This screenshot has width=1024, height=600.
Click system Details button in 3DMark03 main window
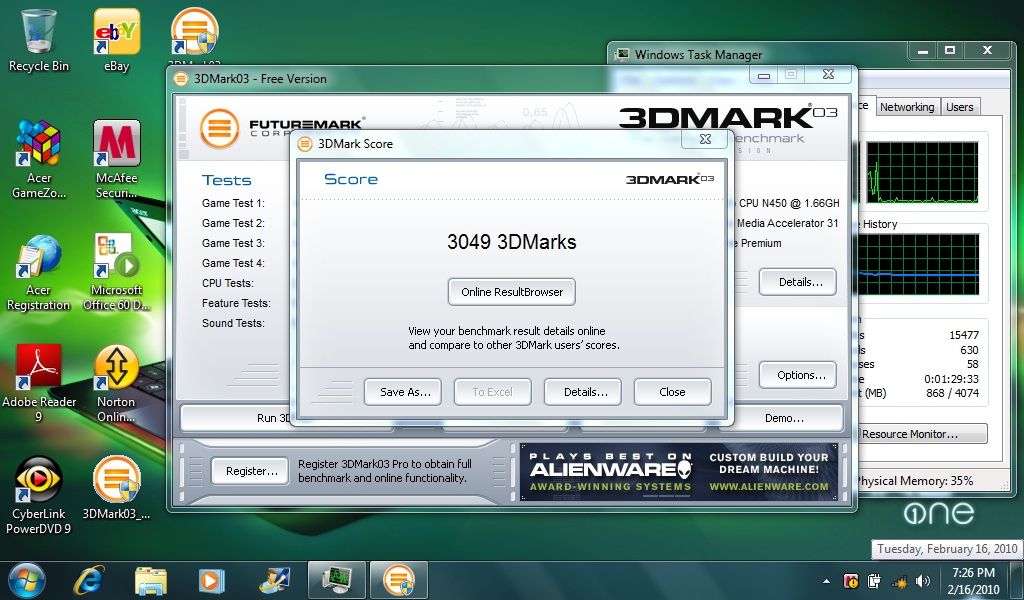coord(797,282)
